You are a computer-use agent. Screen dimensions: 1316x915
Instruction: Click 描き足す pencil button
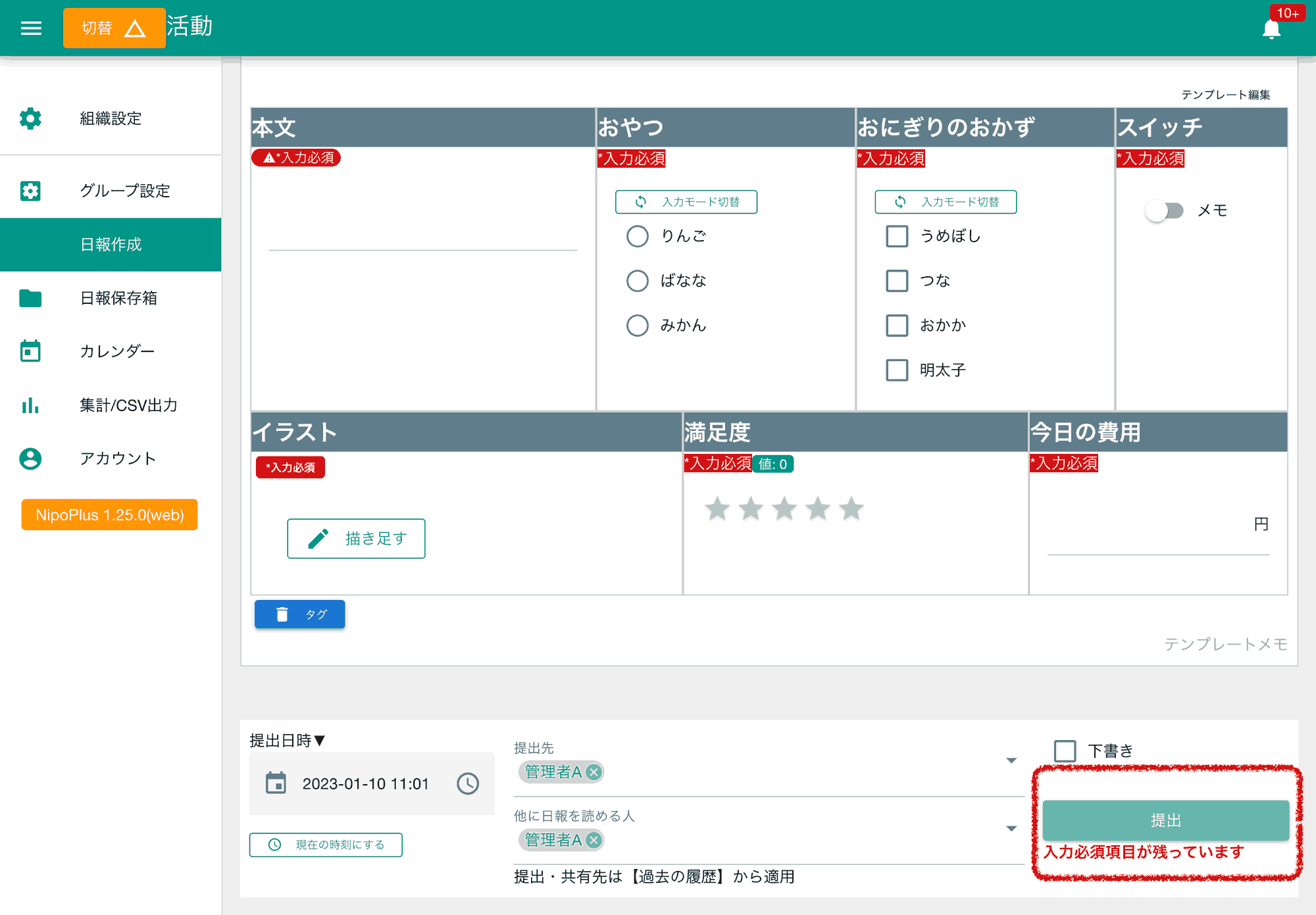click(356, 539)
